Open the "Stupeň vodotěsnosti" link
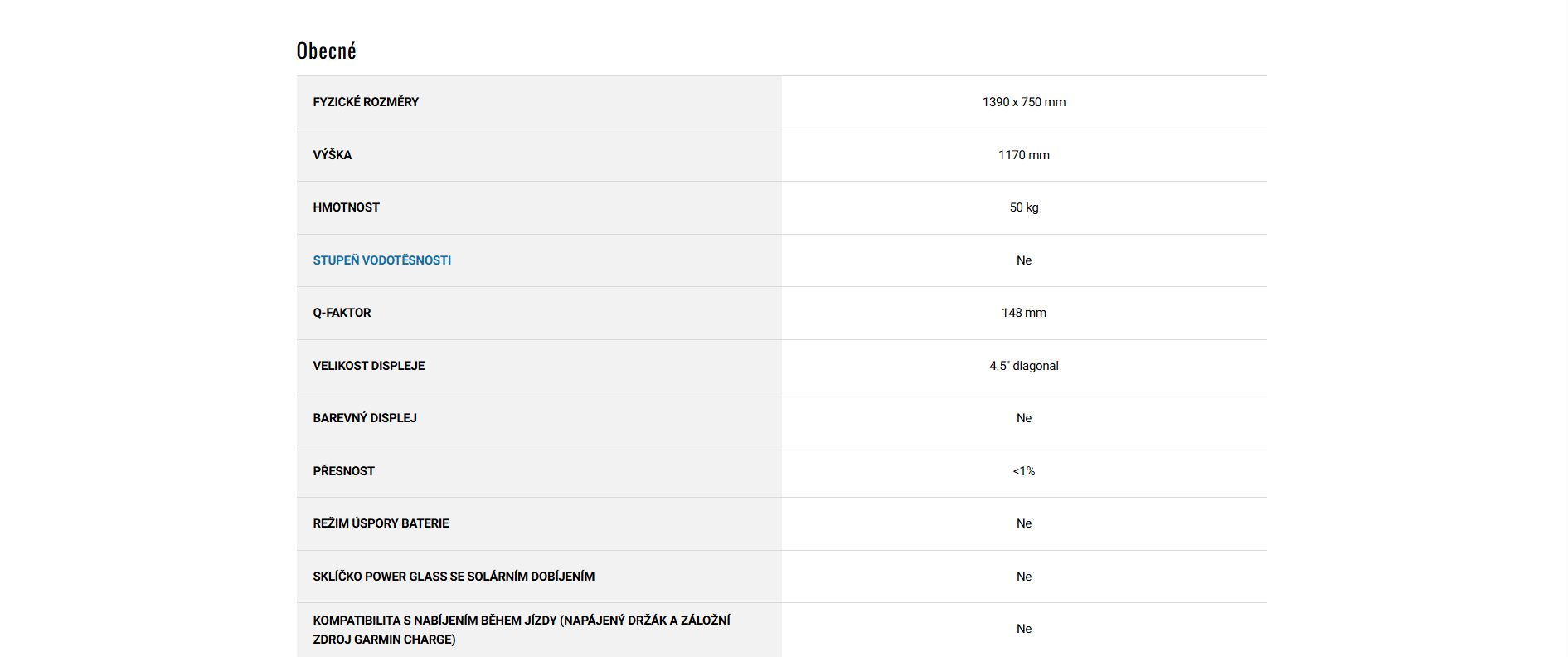The image size is (1568, 657). coord(381,260)
